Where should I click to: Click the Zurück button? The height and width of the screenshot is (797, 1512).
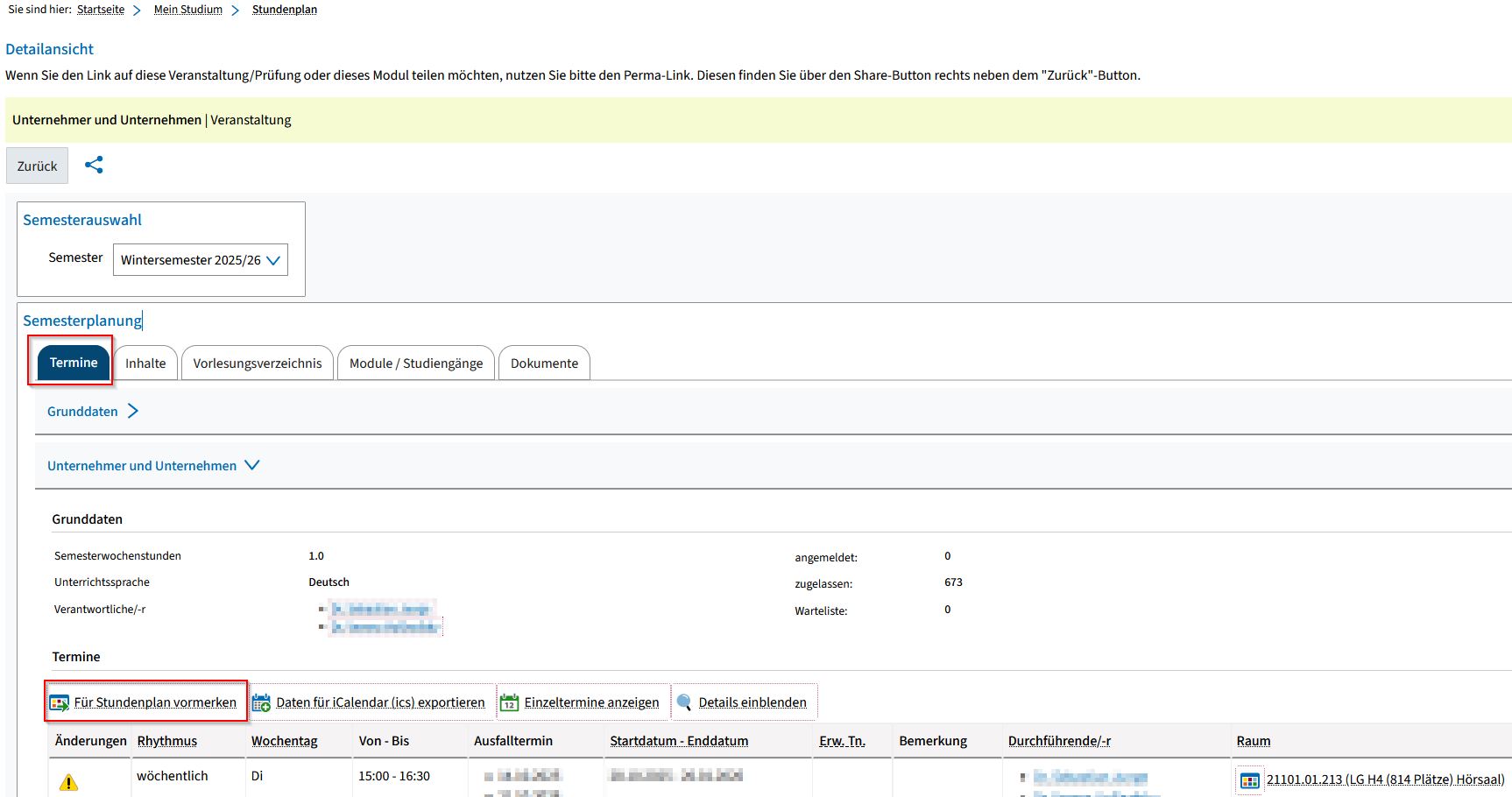(x=37, y=166)
